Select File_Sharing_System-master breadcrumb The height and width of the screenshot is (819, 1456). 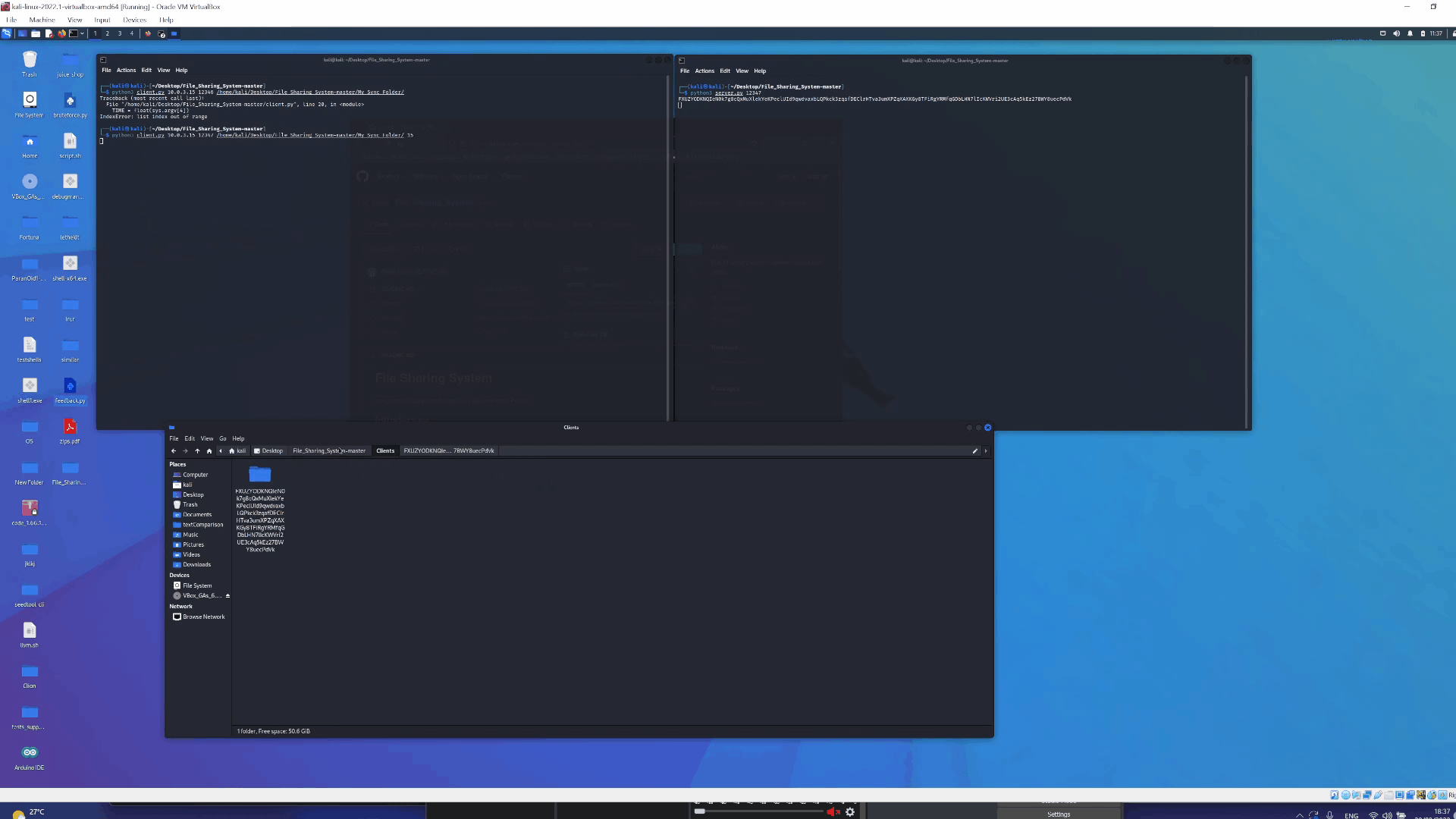pos(329,450)
